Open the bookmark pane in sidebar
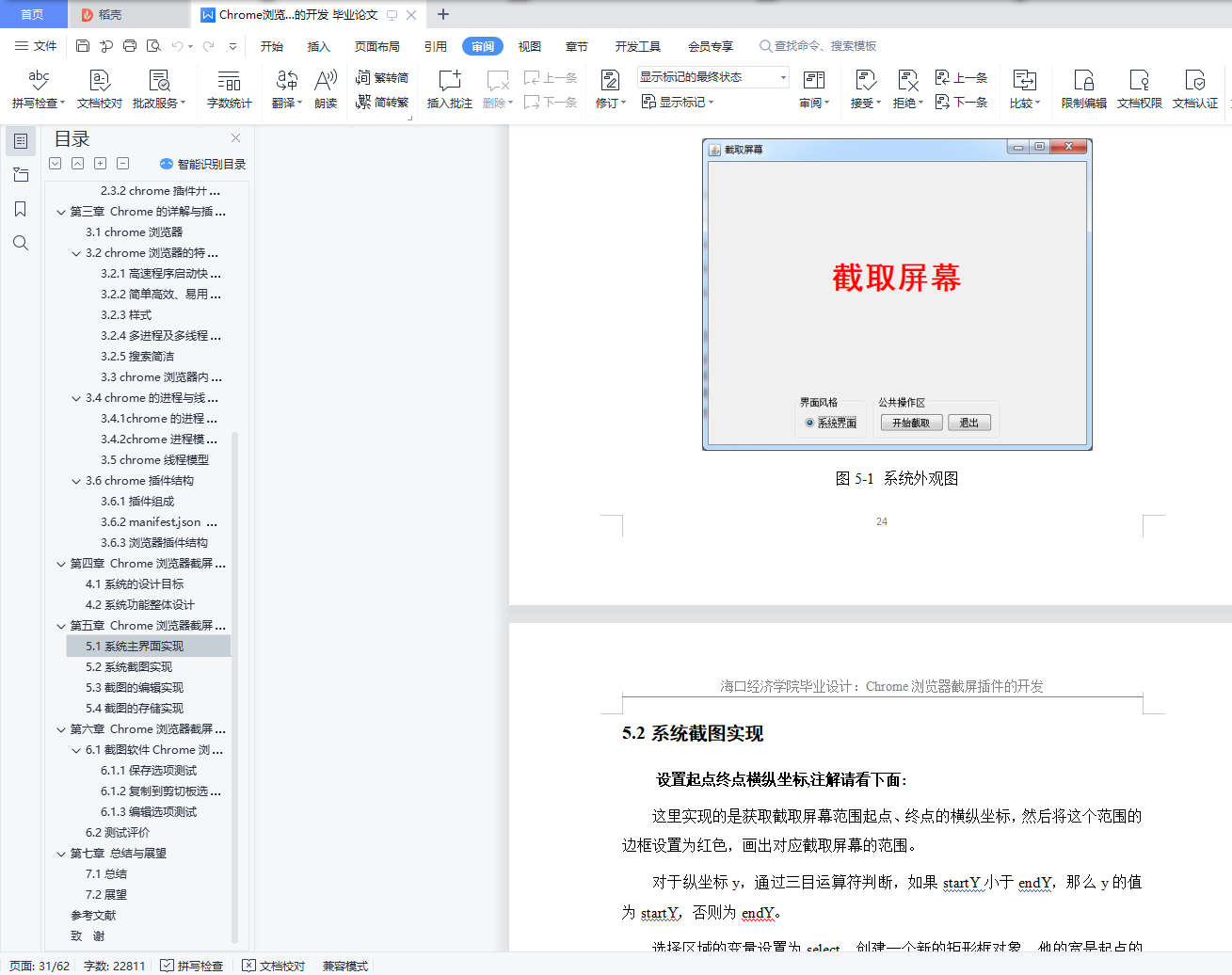This screenshot has width=1232, height=975. (x=21, y=209)
